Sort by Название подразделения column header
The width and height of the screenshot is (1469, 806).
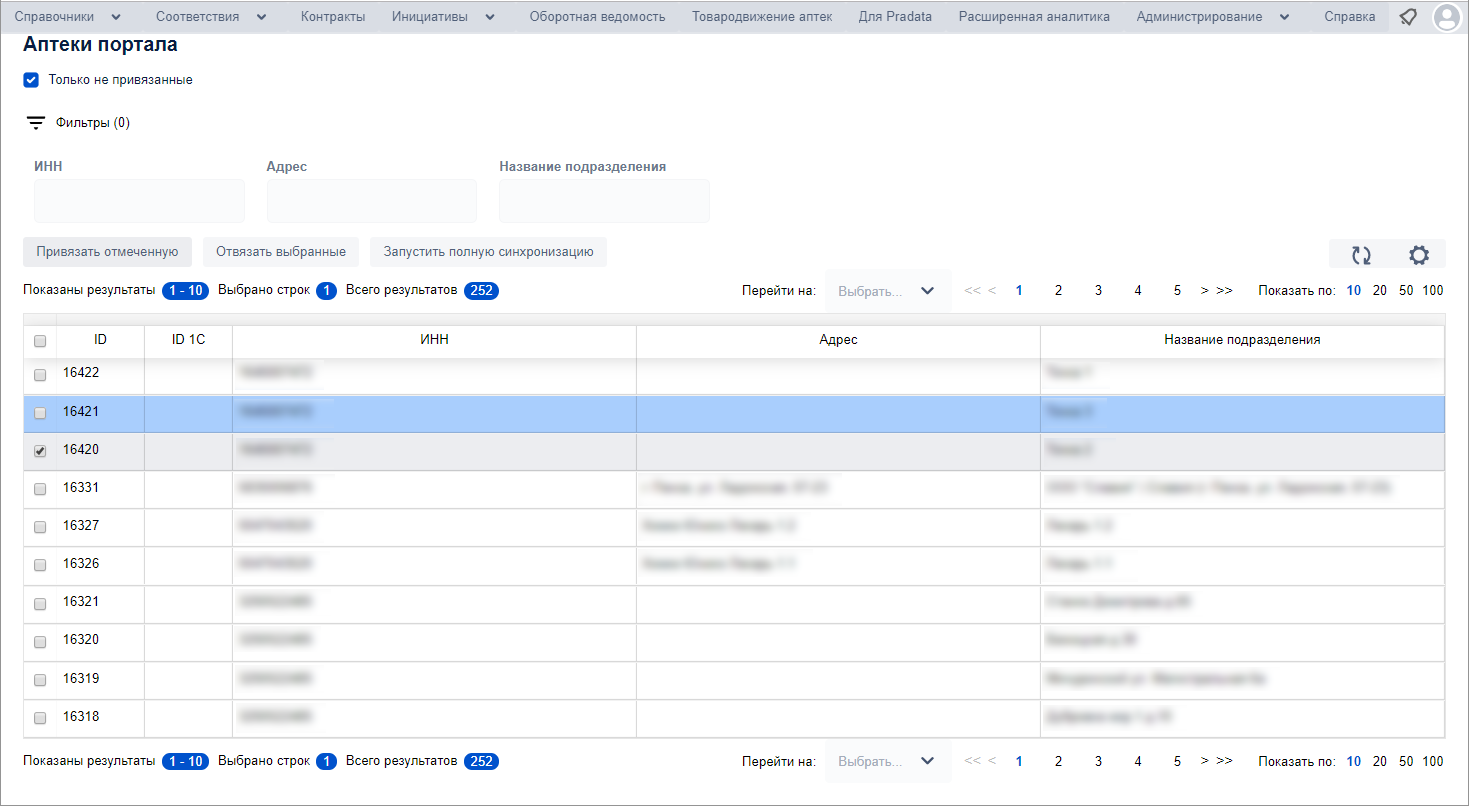1242,340
